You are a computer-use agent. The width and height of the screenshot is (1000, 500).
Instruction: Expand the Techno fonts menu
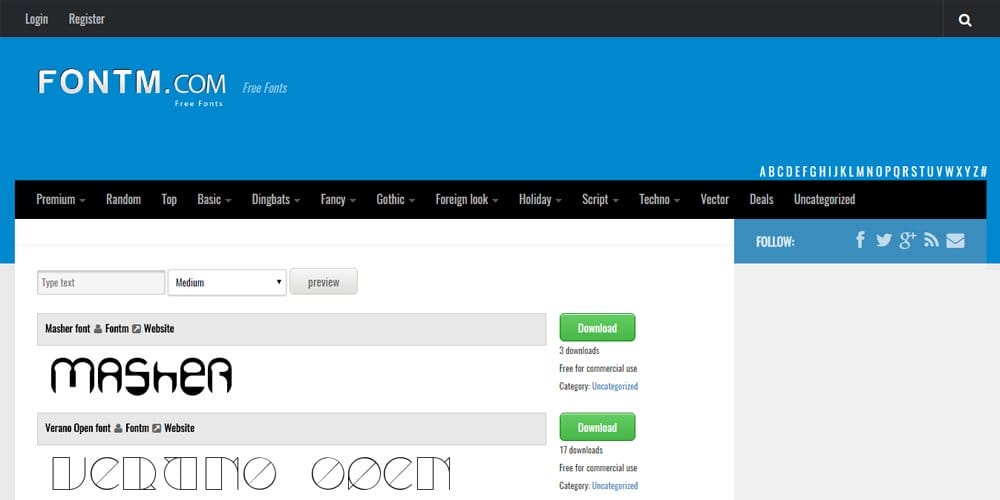(x=659, y=200)
